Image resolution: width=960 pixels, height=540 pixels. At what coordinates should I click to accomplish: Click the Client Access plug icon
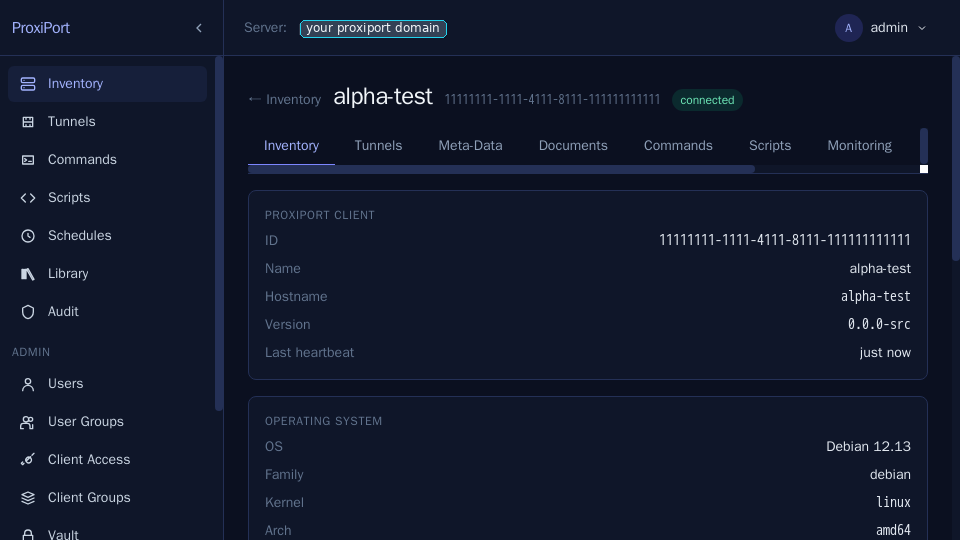(x=28, y=460)
